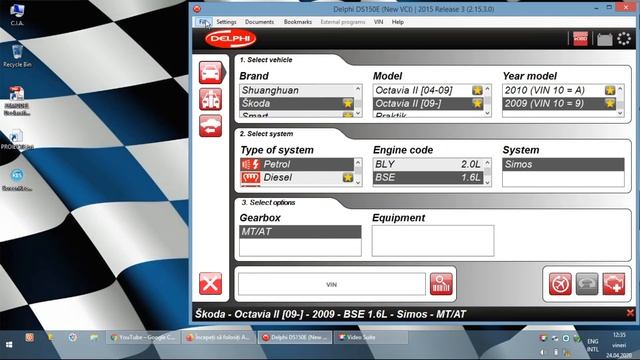The height and width of the screenshot is (360, 640).
Task: Select Simos in System list
Action: (x=563, y=164)
